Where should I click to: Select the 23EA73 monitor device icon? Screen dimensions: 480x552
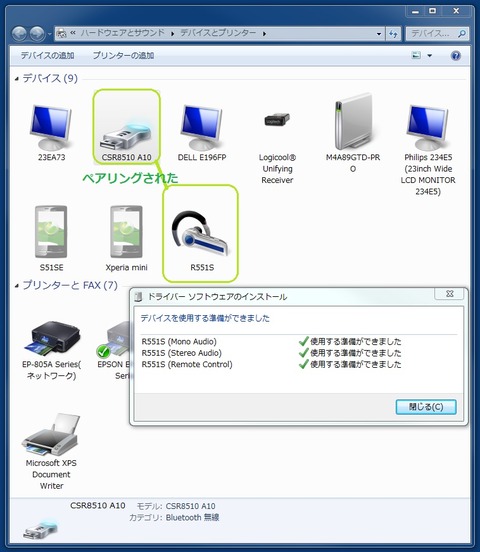51,127
